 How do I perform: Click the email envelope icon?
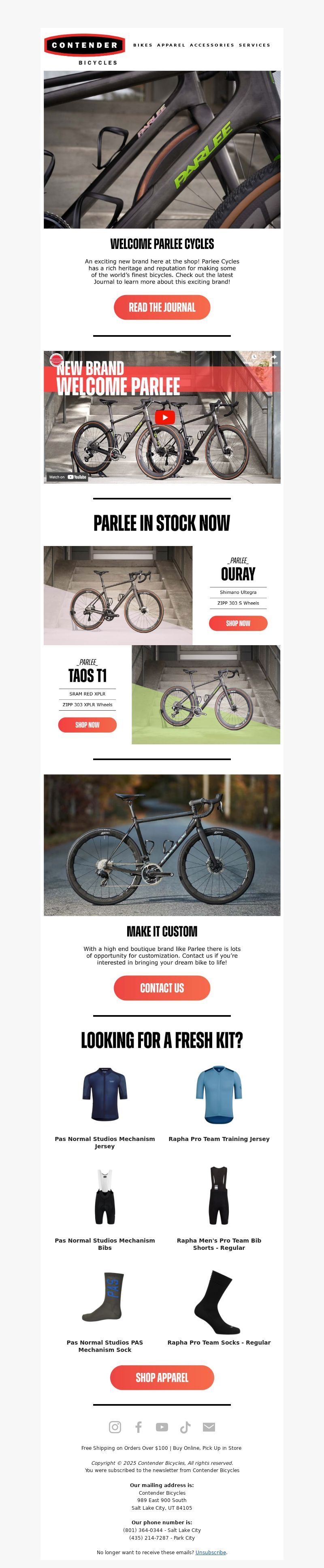pos(209,1427)
